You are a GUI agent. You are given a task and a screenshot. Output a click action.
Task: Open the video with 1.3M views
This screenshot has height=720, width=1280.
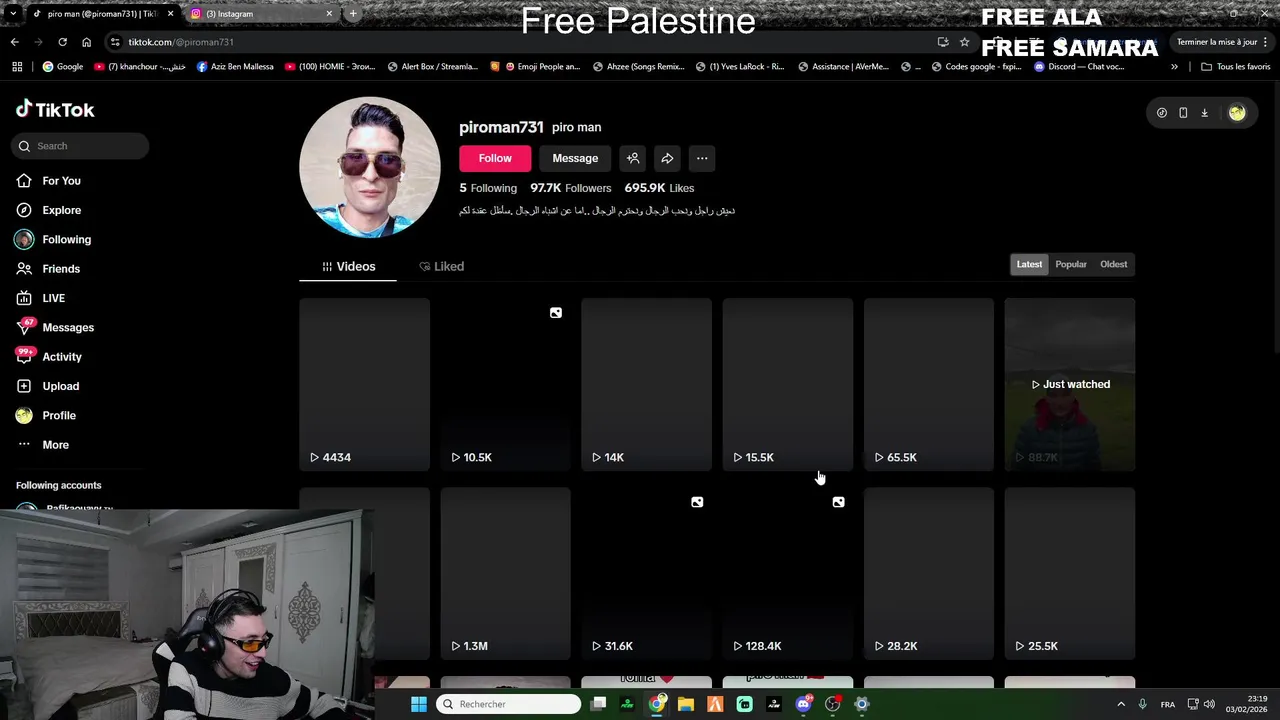tap(505, 573)
